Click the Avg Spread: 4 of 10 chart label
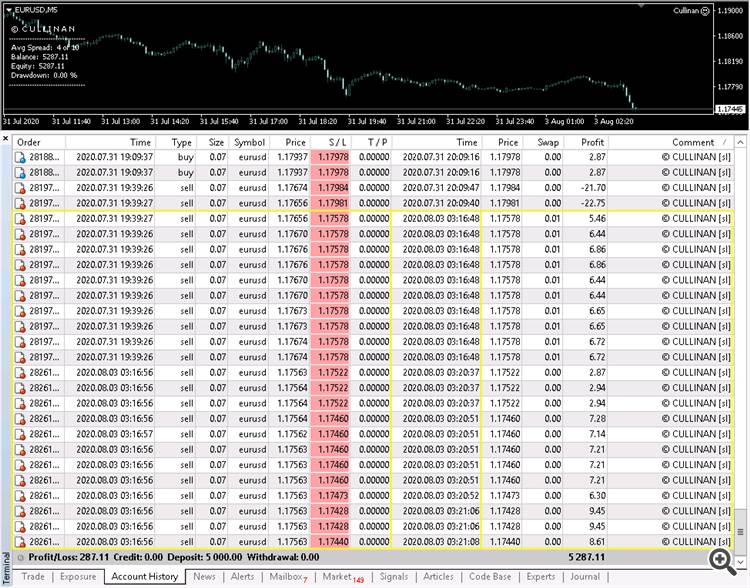750x588 pixels. tap(45, 47)
